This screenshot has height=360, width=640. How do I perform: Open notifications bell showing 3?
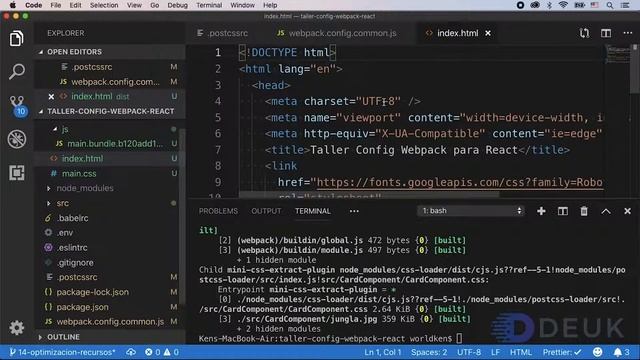click(x=622, y=352)
